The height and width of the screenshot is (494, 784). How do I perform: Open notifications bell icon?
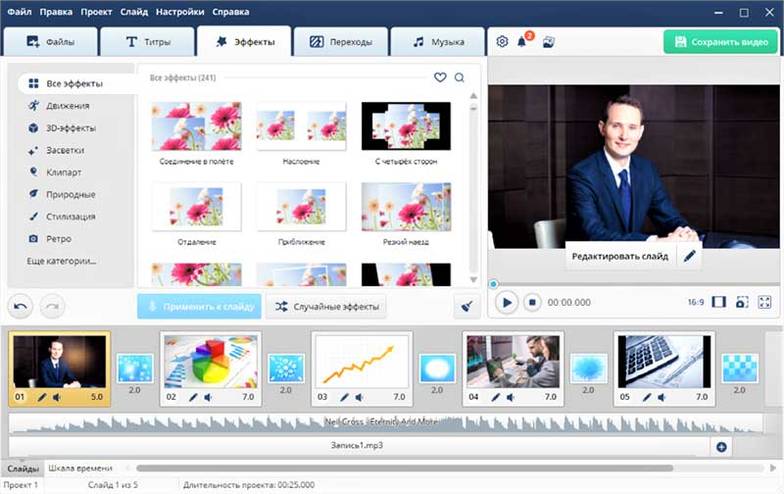(522, 41)
